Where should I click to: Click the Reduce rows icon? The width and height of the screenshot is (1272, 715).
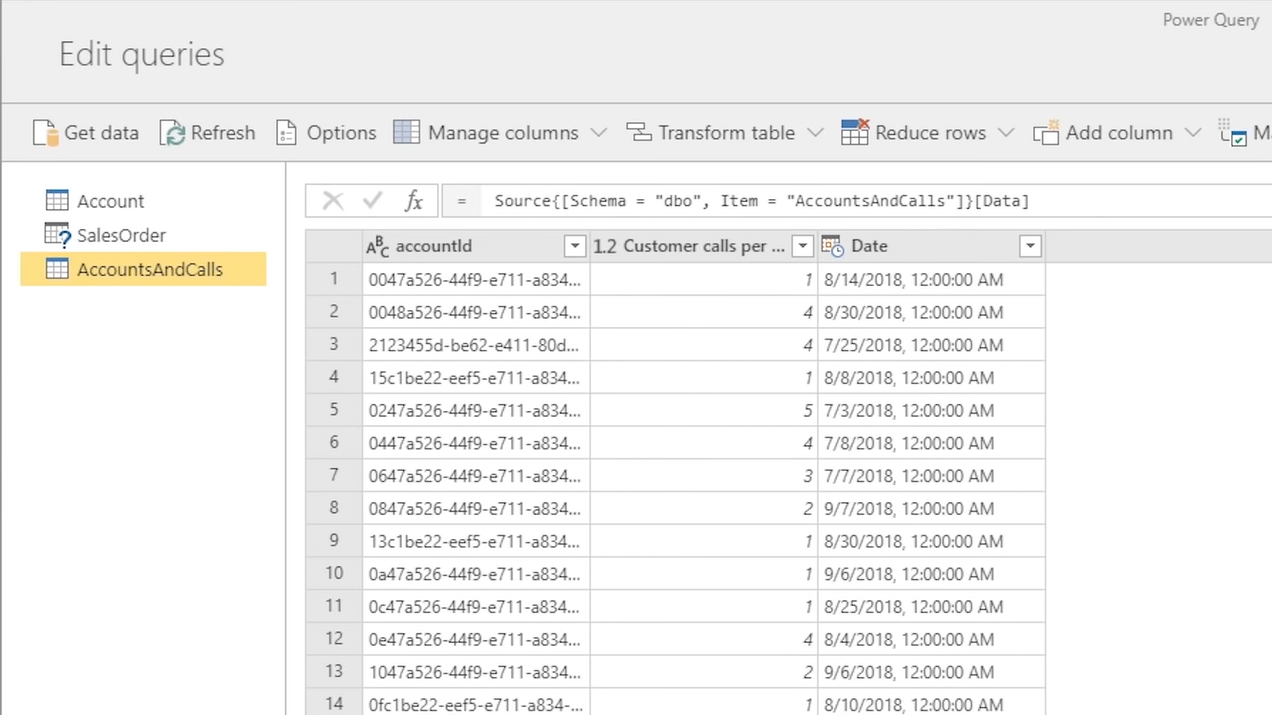pyautogui.click(x=854, y=133)
